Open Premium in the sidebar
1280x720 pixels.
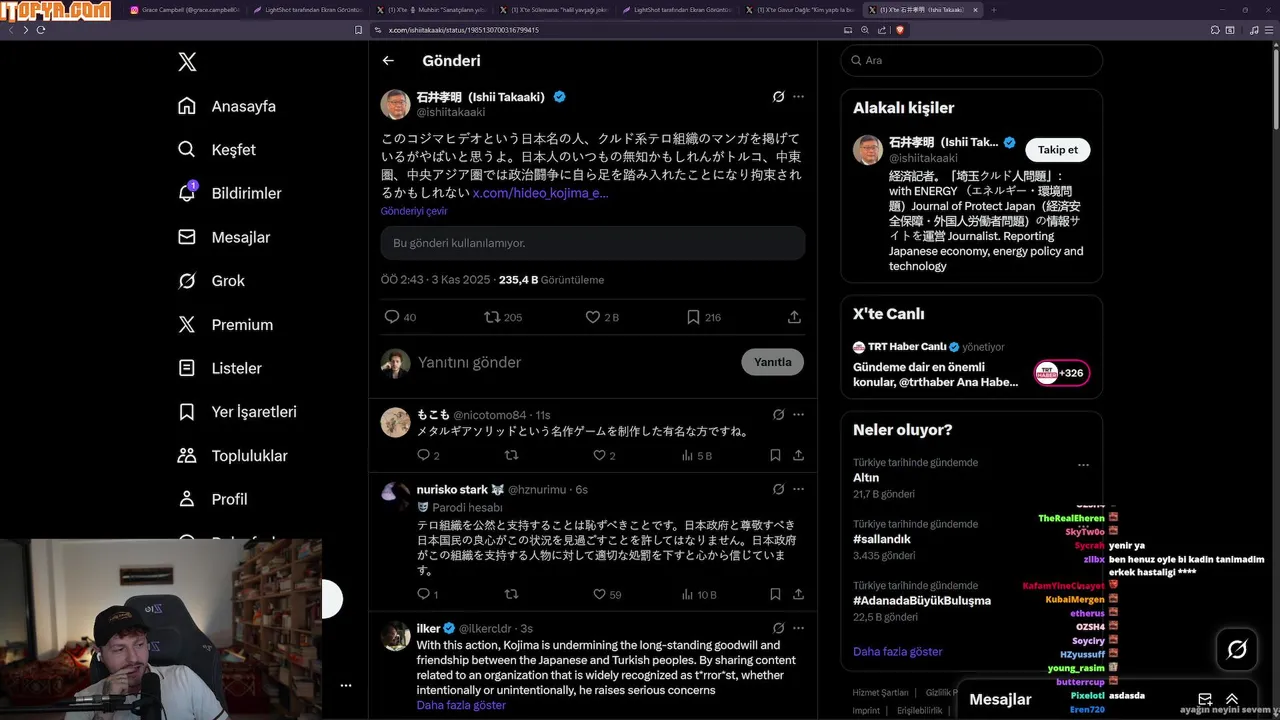[x=225, y=325]
